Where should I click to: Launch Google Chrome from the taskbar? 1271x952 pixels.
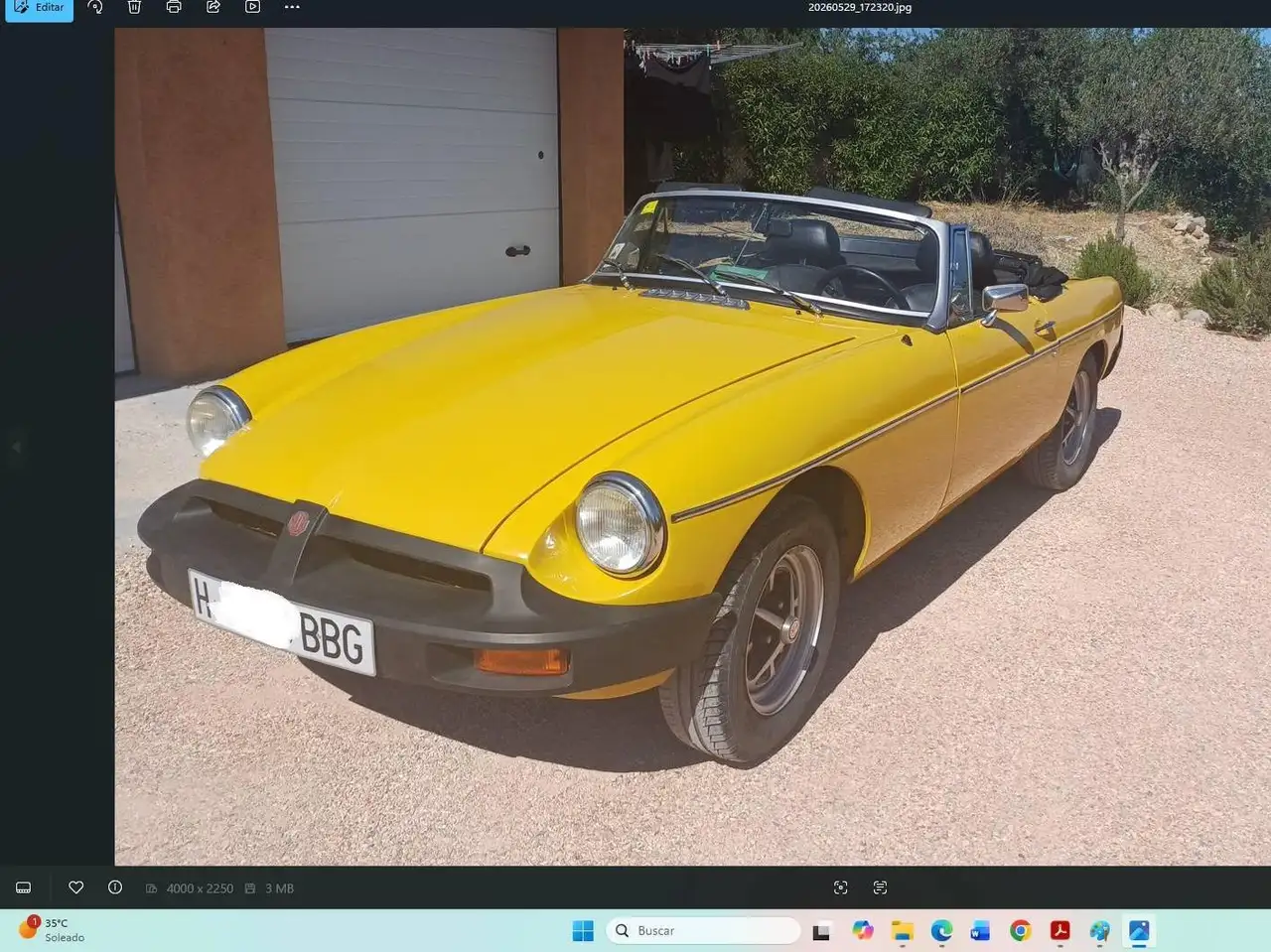(1020, 930)
